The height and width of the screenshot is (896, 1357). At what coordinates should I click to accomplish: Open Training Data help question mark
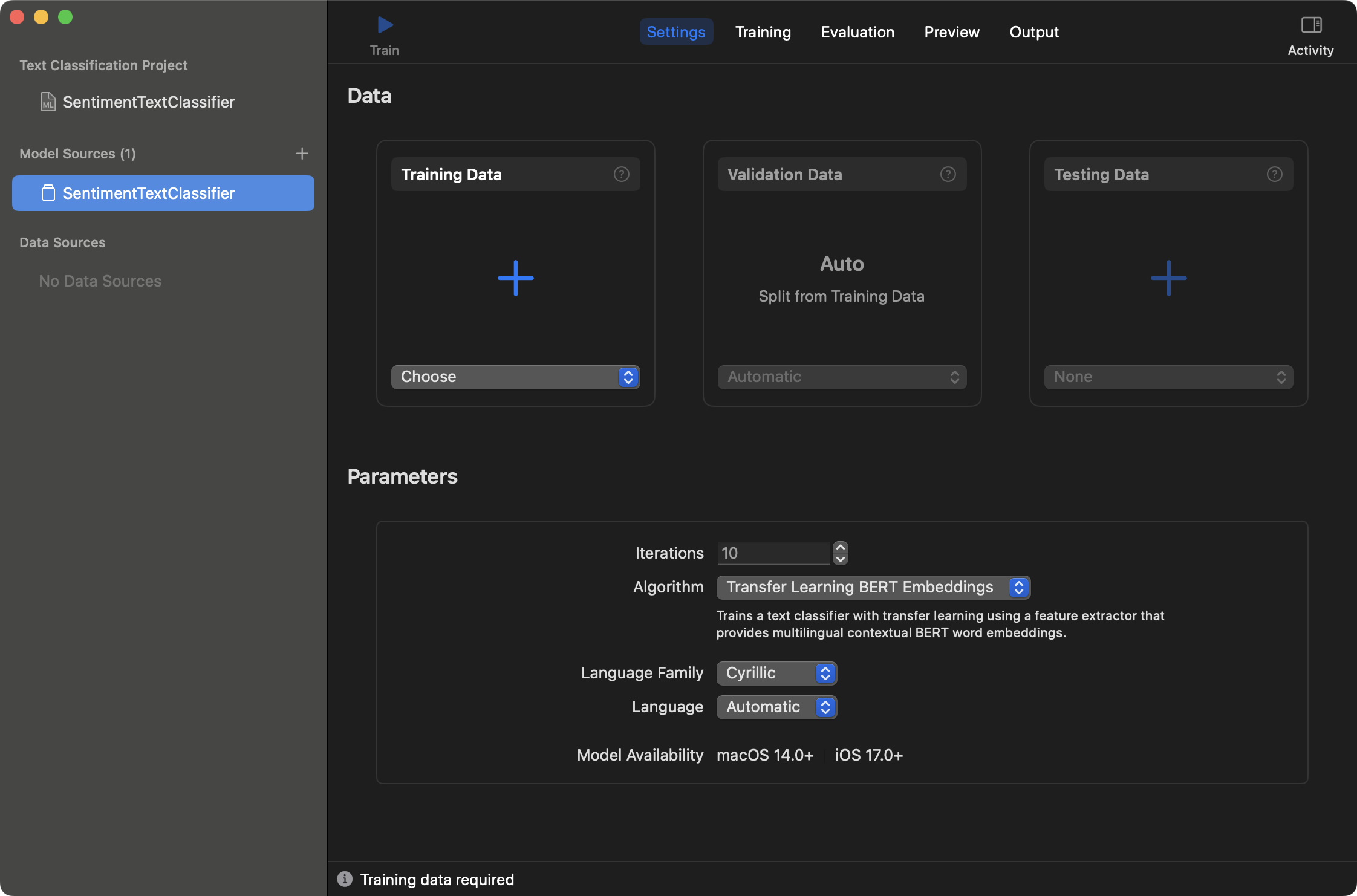(621, 174)
